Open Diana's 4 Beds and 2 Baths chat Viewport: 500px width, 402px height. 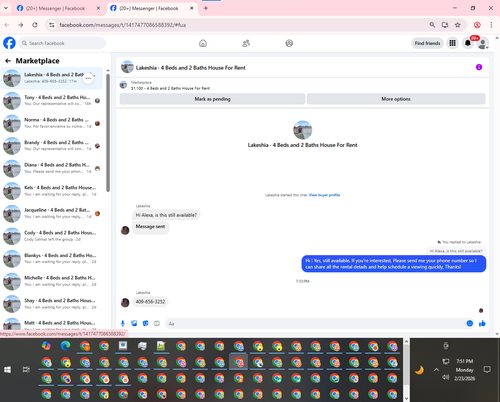coord(52,168)
